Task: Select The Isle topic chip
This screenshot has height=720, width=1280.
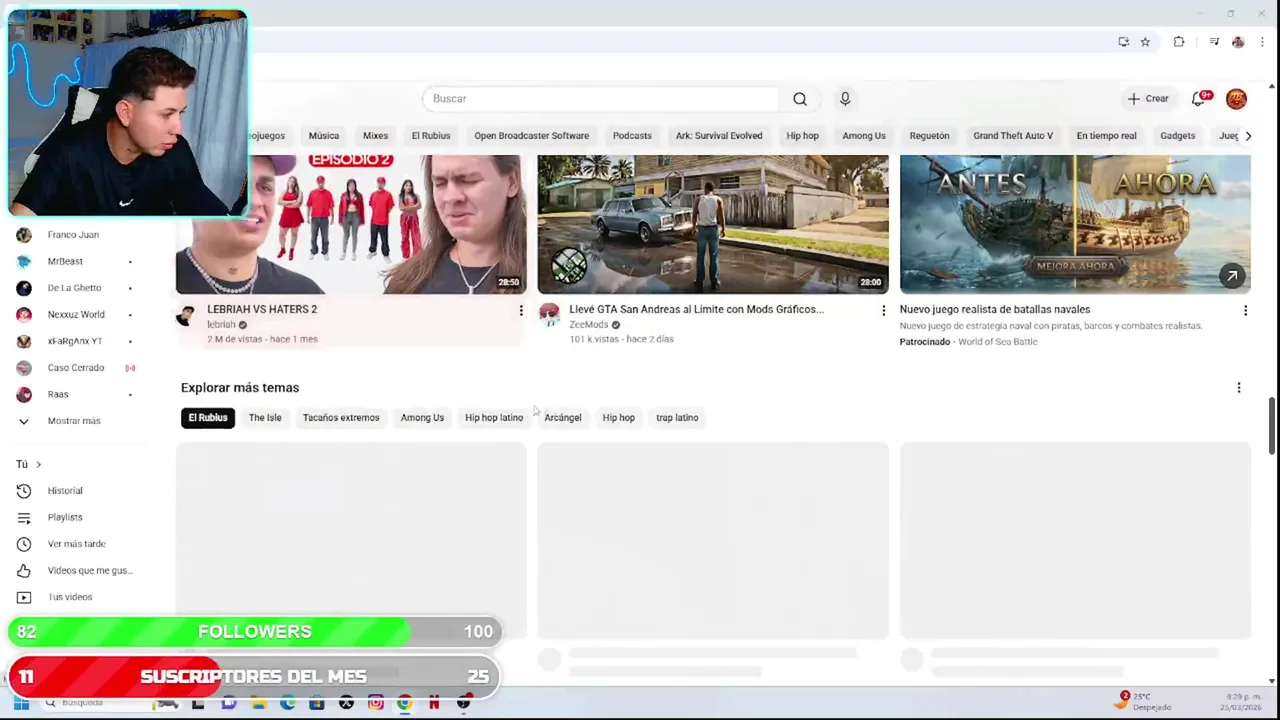Action: pyautogui.click(x=265, y=418)
